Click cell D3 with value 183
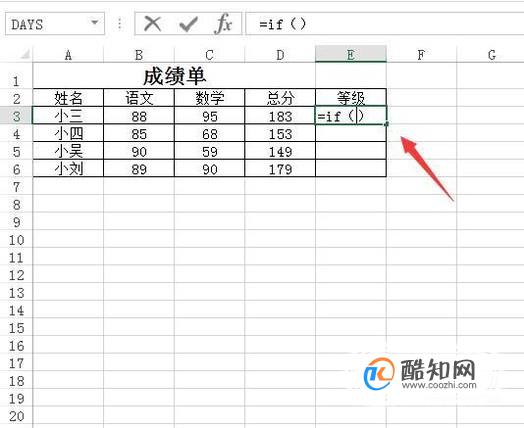Screen dimensions: 524x428 point(280,116)
